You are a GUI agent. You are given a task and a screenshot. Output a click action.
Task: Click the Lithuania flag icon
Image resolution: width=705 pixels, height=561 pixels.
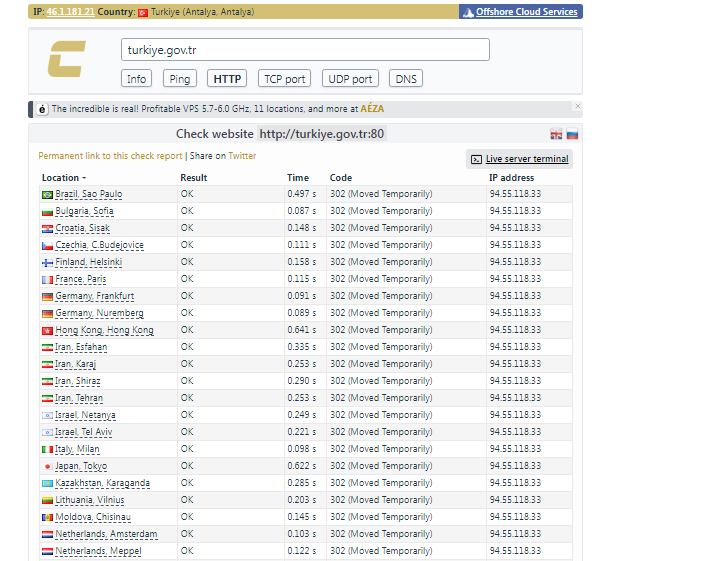(x=47, y=501)
